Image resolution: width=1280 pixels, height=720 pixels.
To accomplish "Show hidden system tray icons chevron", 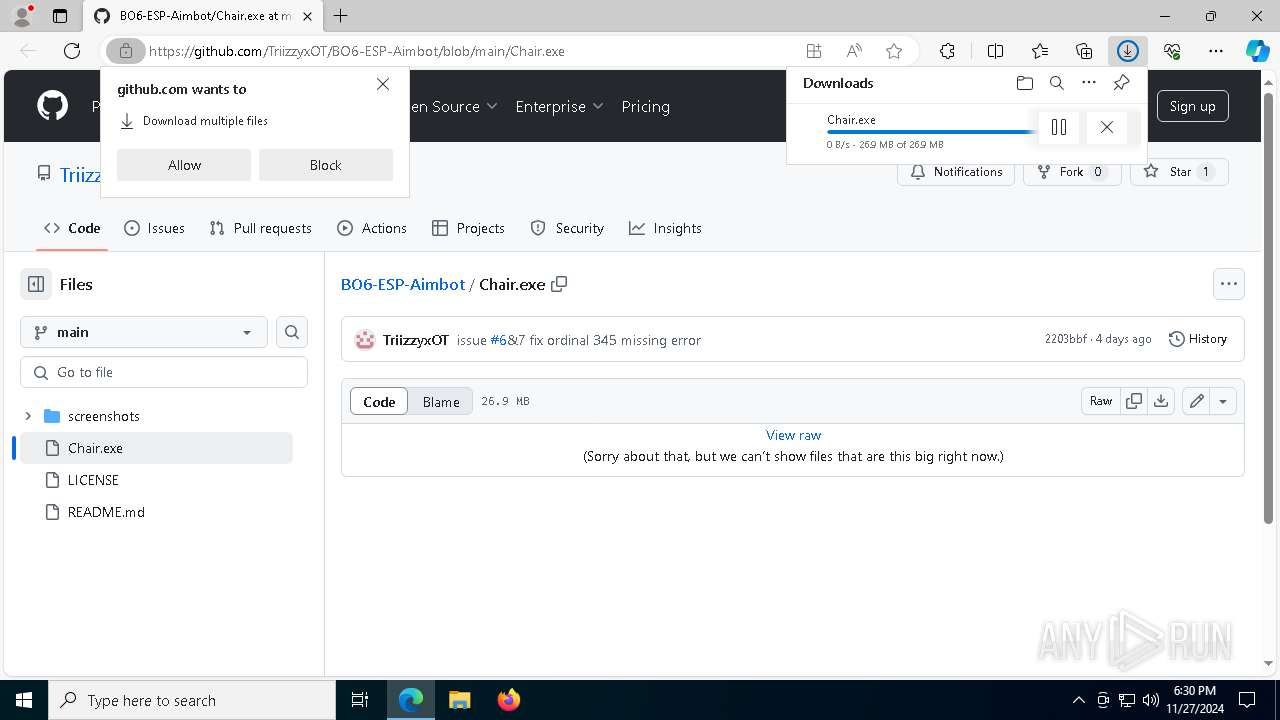I will [x=1078, y=700].
